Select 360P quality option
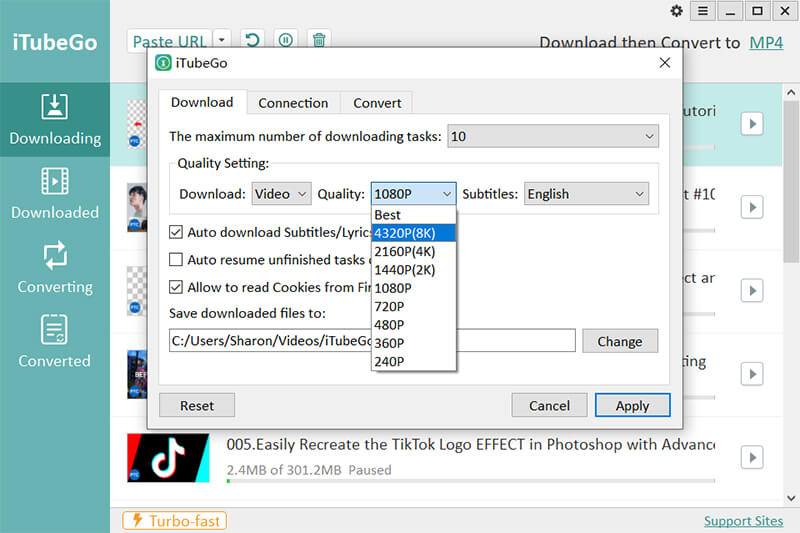 413,343
